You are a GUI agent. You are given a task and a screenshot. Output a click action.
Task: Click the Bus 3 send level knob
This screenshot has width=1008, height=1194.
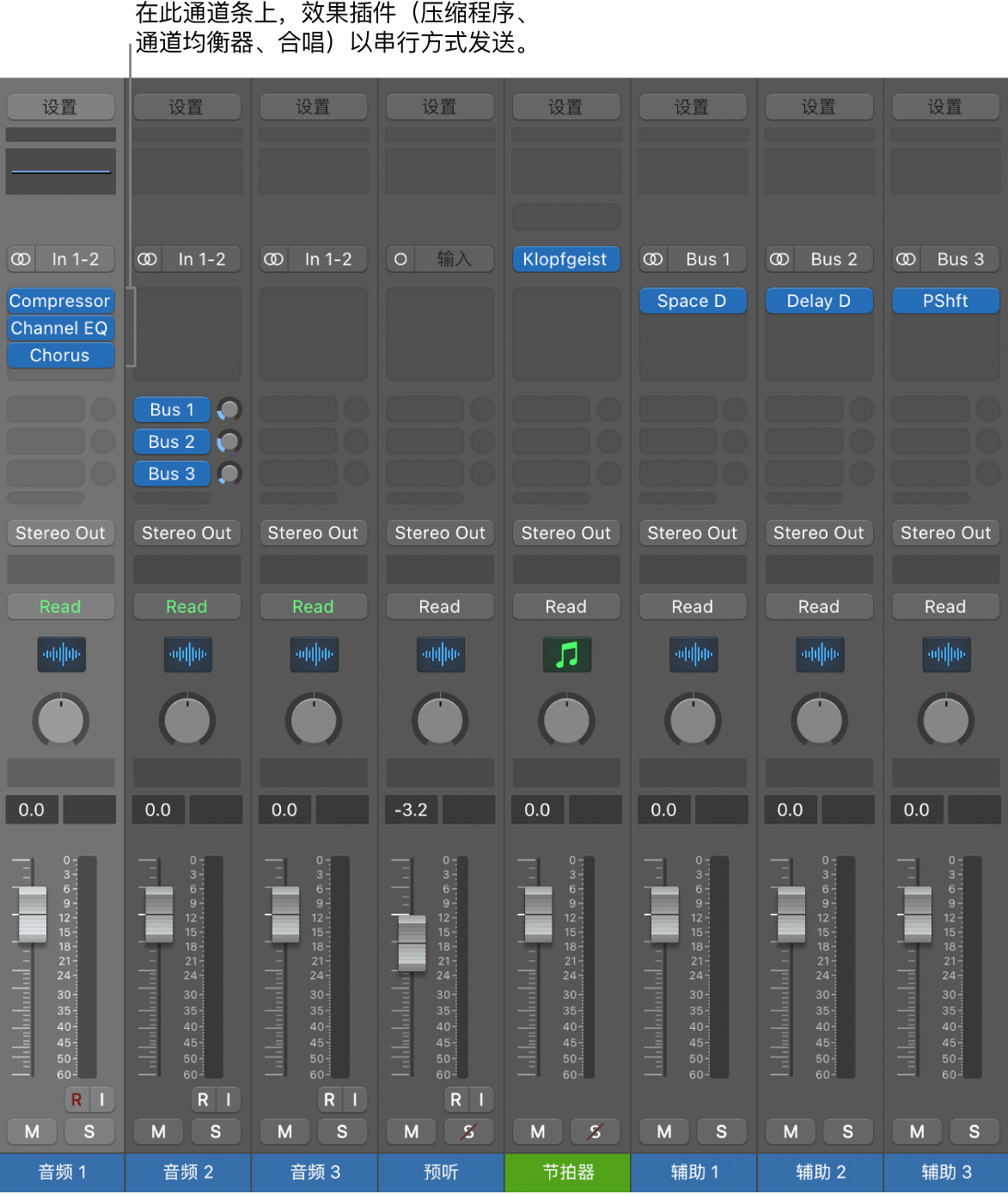(x=229, y=473)
